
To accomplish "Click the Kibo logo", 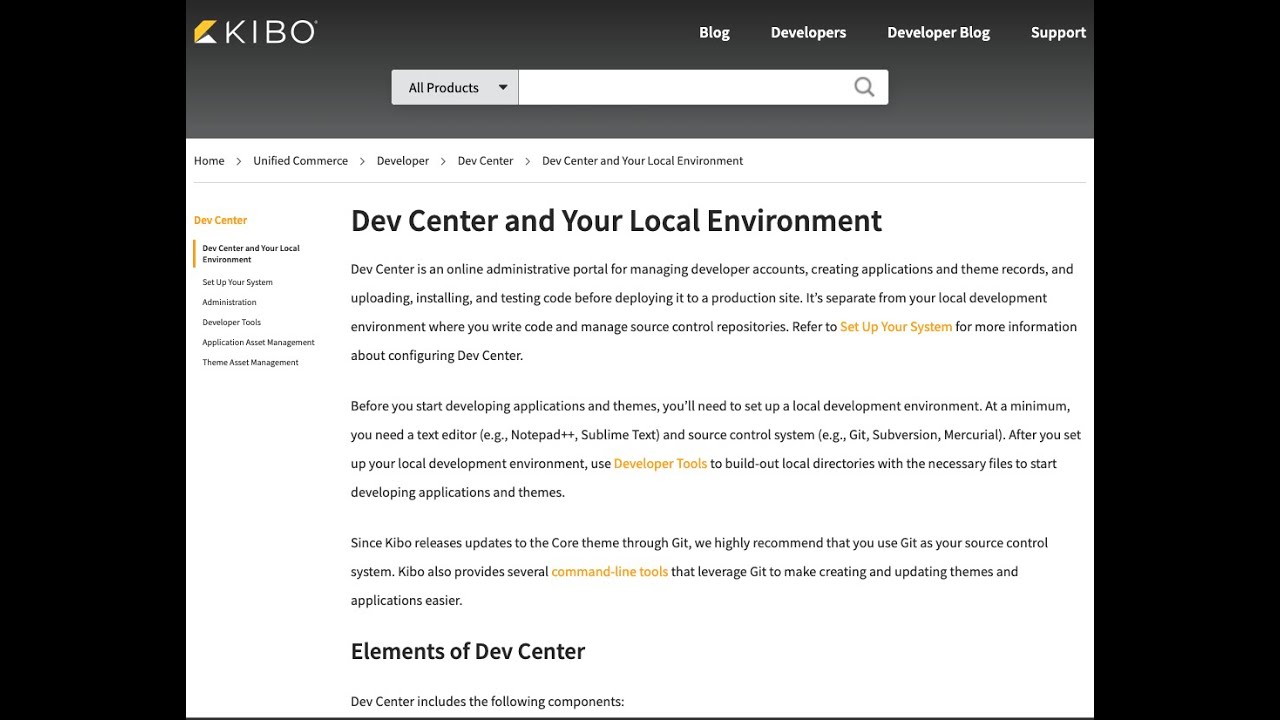I will [255, 32].
